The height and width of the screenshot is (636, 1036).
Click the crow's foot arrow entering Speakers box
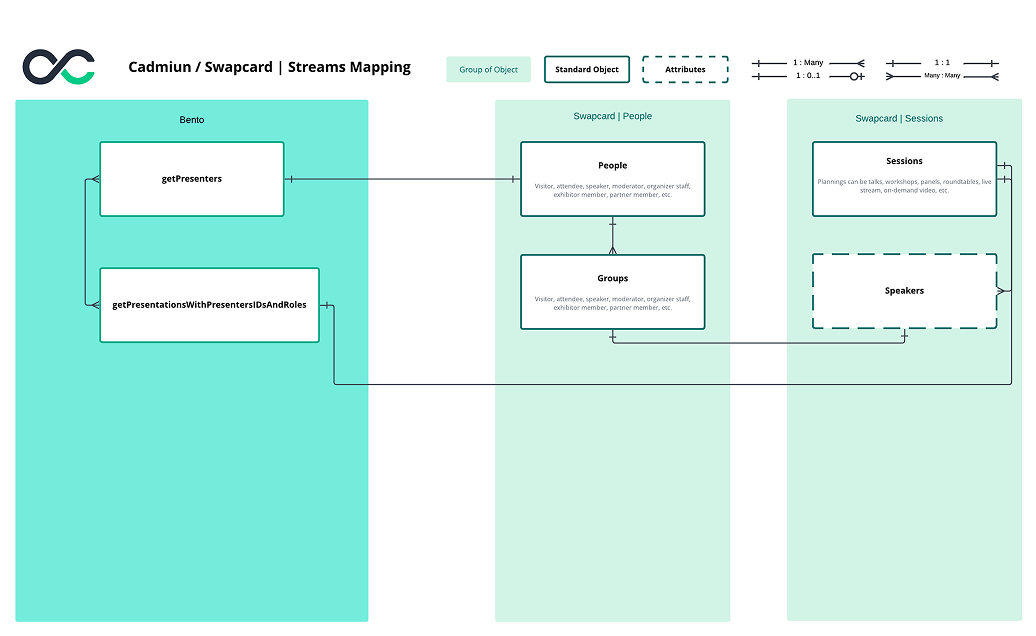(999, 291)
